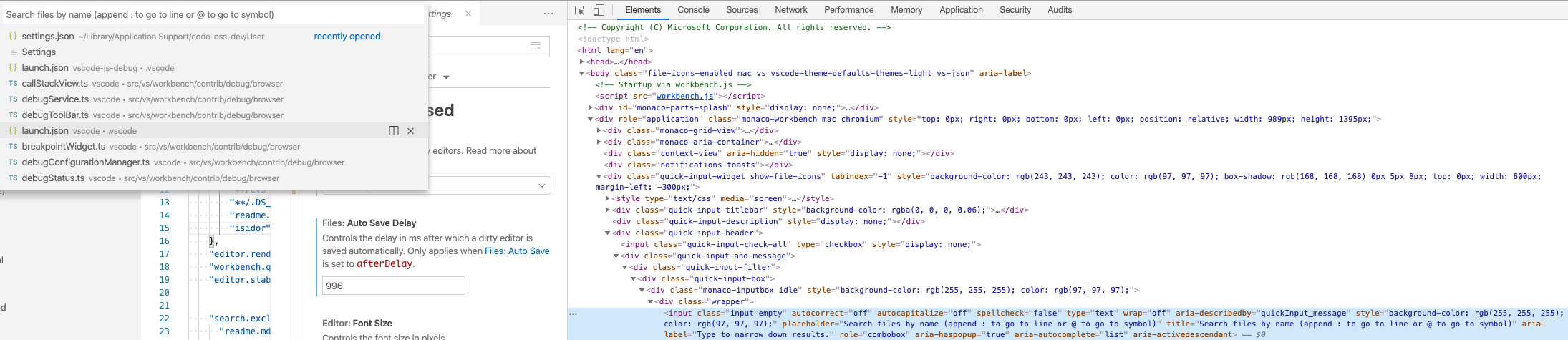Expand the monaco-parts-splash div

point(591,107)
